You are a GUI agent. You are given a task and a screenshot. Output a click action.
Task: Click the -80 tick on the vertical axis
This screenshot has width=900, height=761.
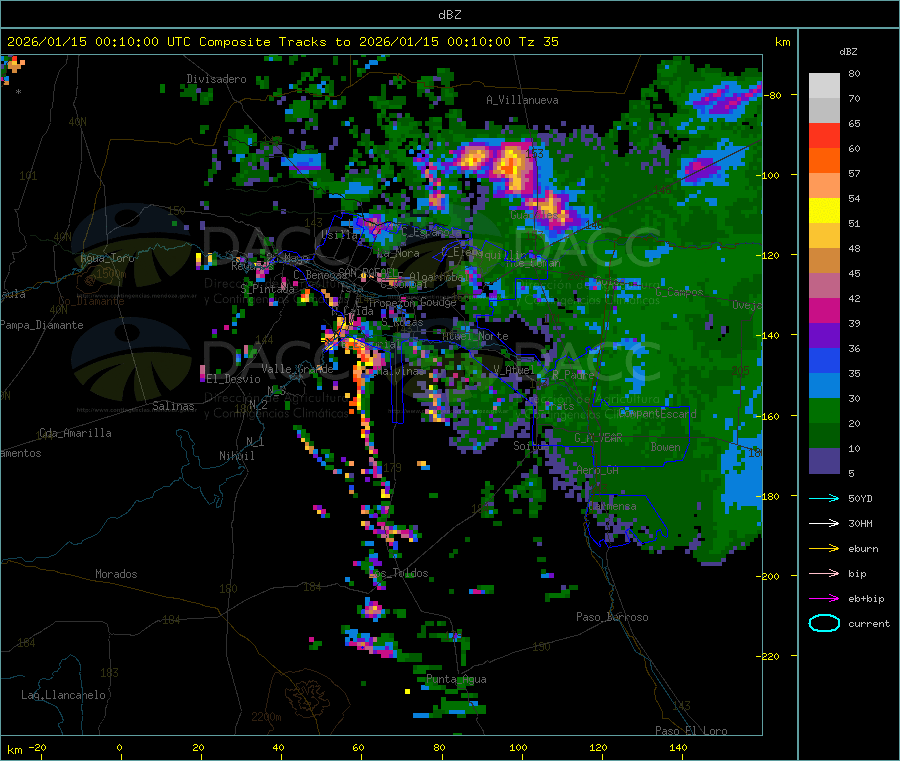pyautogui.click(x=773, y=95)
